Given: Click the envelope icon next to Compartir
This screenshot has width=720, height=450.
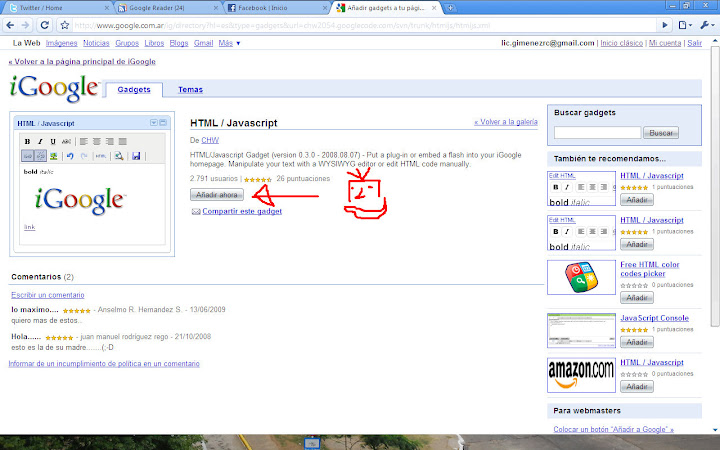Looking at the screenshot, I should point(196,211).
